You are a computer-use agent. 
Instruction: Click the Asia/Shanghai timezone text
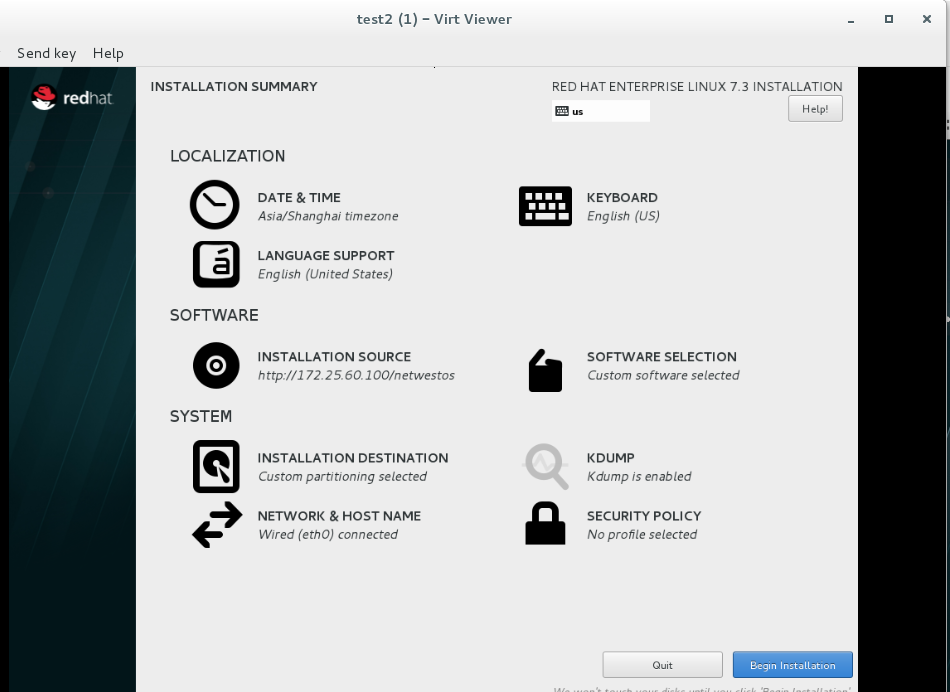point(328,216)
